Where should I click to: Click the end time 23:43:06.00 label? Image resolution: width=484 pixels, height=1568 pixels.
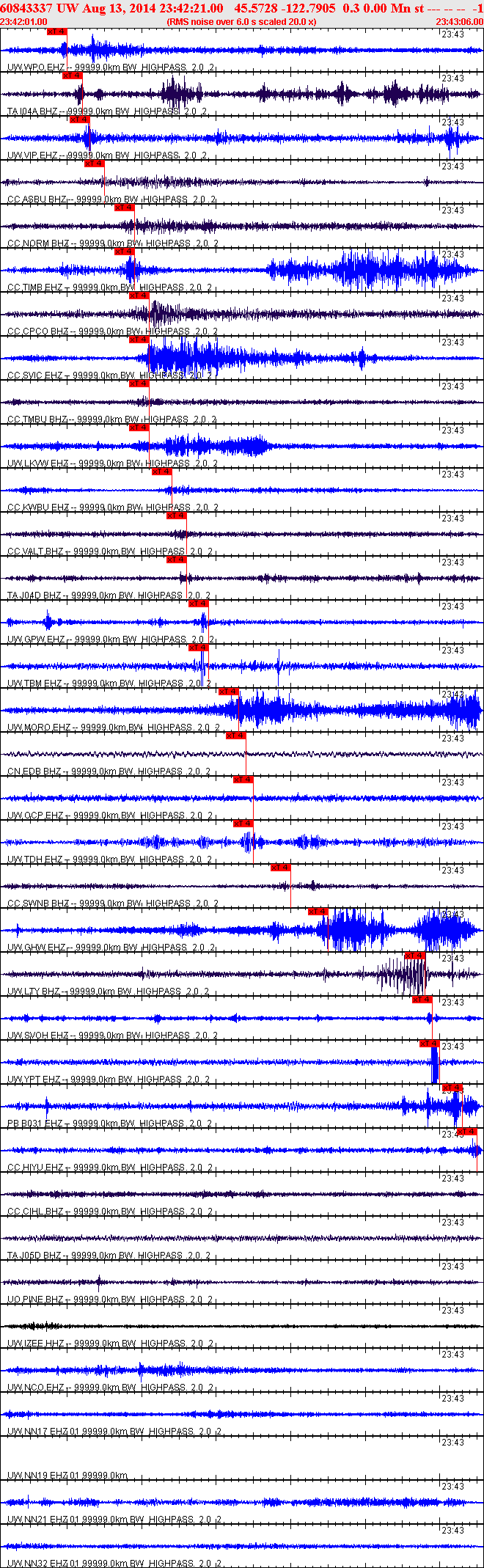(460, 22)
